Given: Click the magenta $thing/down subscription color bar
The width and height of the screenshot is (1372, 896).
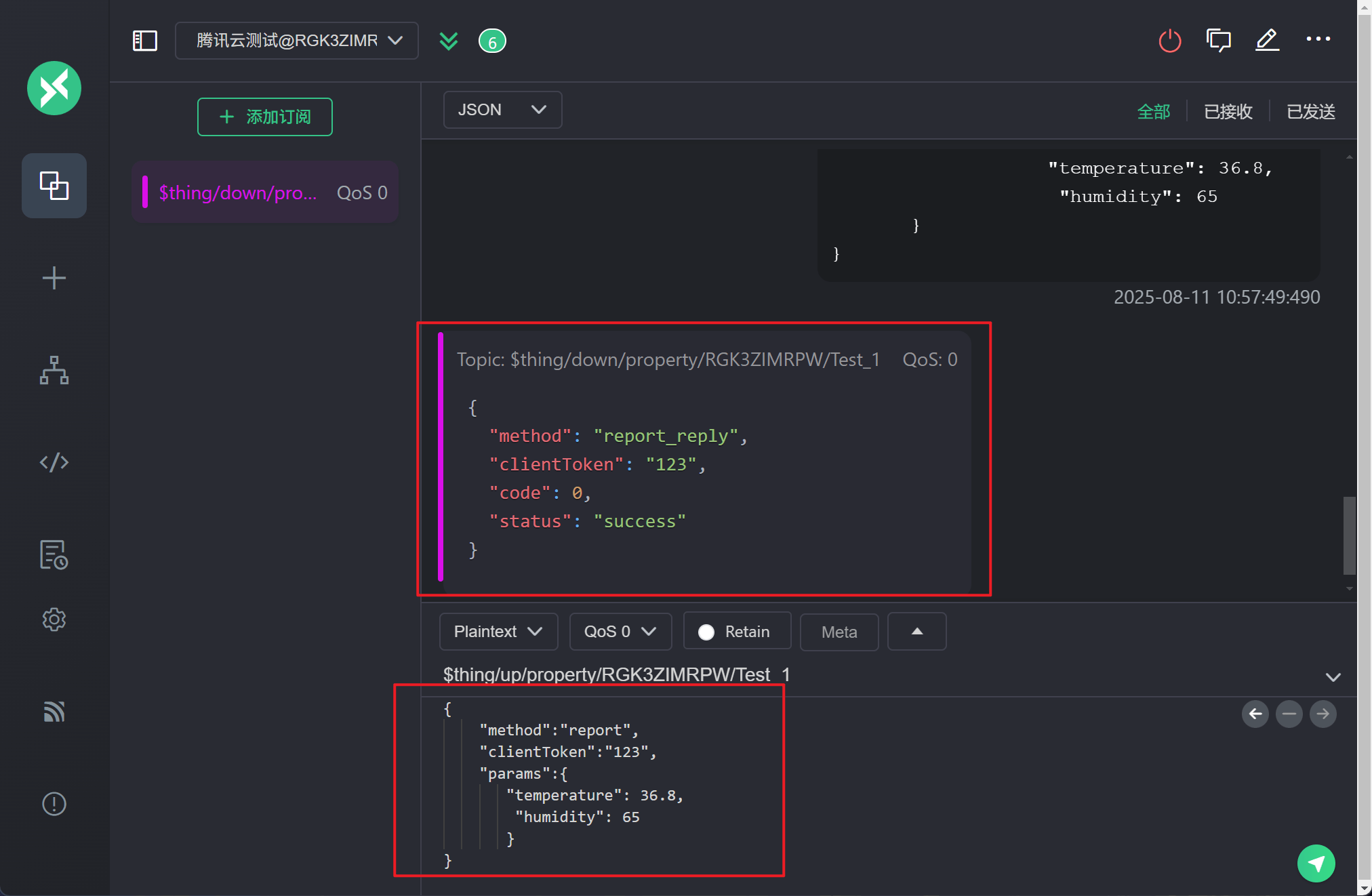Looking at the screenshot, I should coord(145,192).
